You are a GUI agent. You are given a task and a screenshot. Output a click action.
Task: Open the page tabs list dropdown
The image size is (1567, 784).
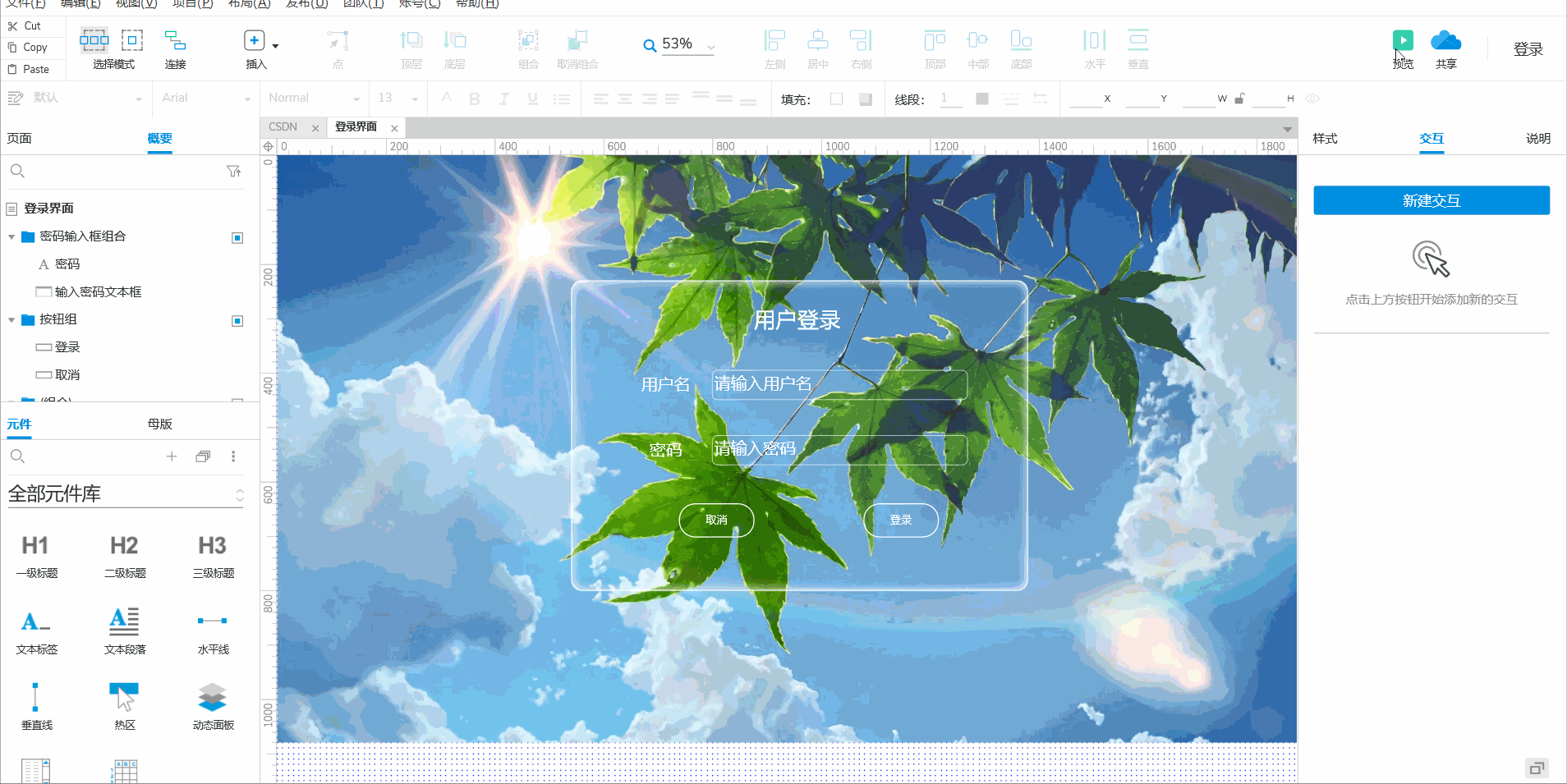[1287, 129]
